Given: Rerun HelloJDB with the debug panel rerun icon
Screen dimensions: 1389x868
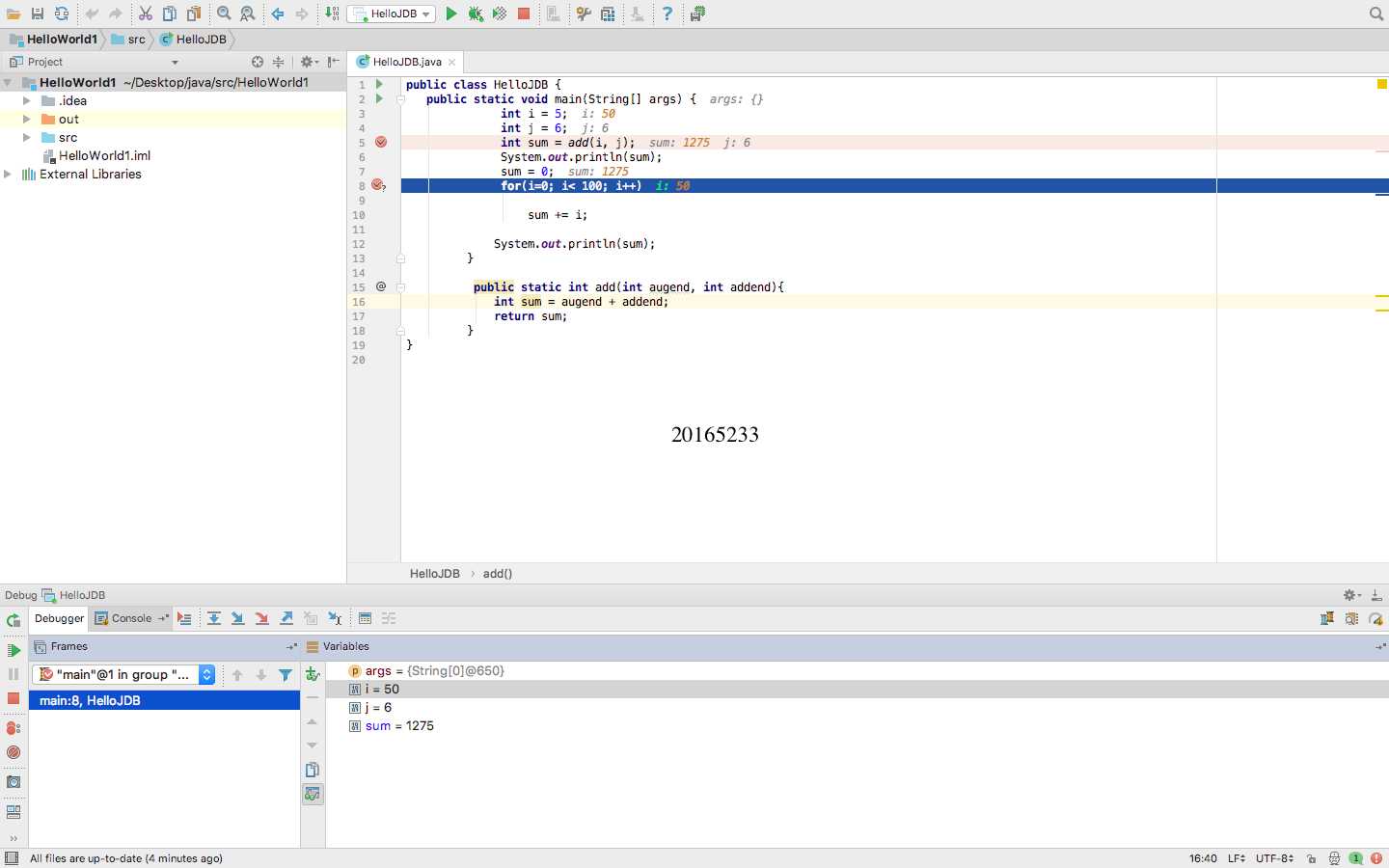Looking at the screenshot, I should (14, 621).
